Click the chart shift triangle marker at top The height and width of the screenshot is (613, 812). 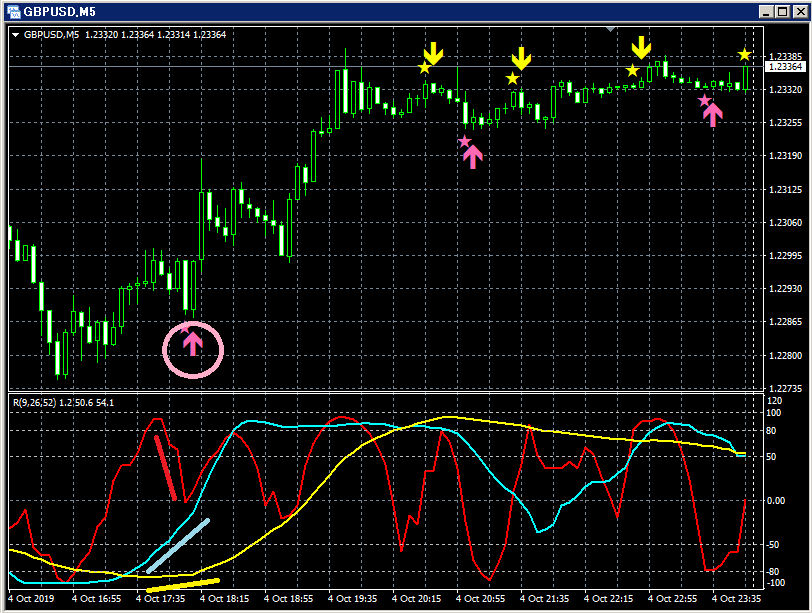click(611, 29)
